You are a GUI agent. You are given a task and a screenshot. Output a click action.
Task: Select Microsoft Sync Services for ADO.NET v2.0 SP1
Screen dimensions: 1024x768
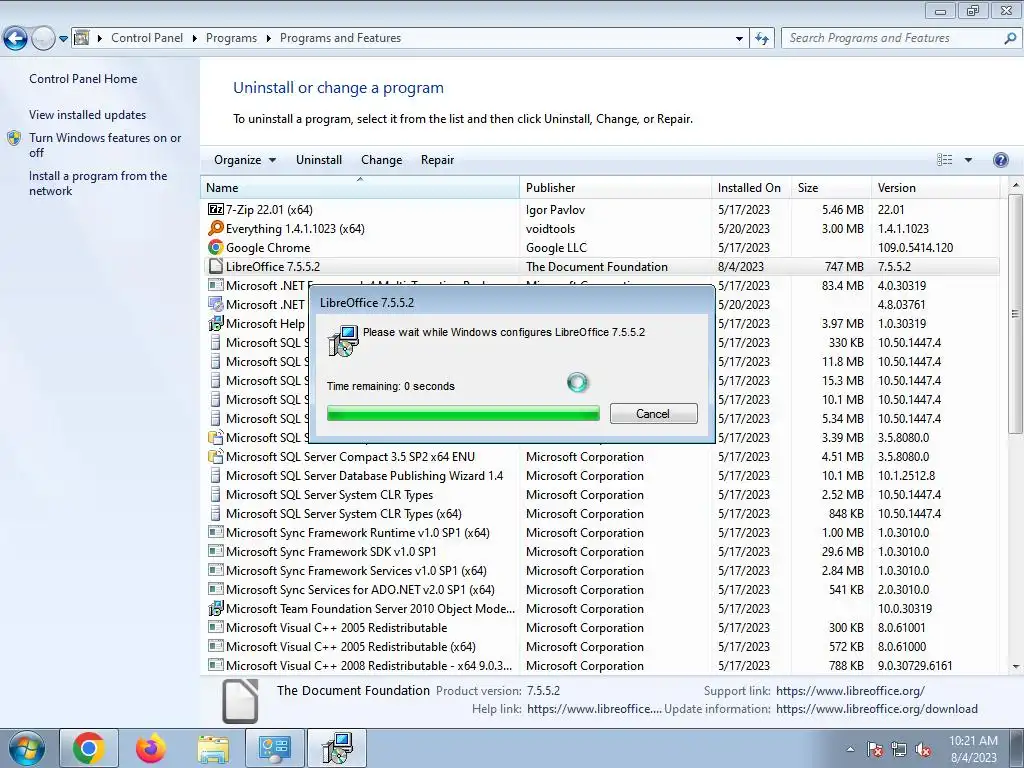point(600,590)
